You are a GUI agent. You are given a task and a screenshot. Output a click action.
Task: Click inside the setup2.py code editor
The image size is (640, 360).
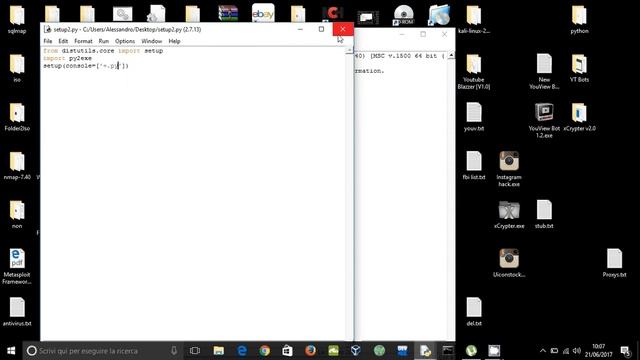193,194
